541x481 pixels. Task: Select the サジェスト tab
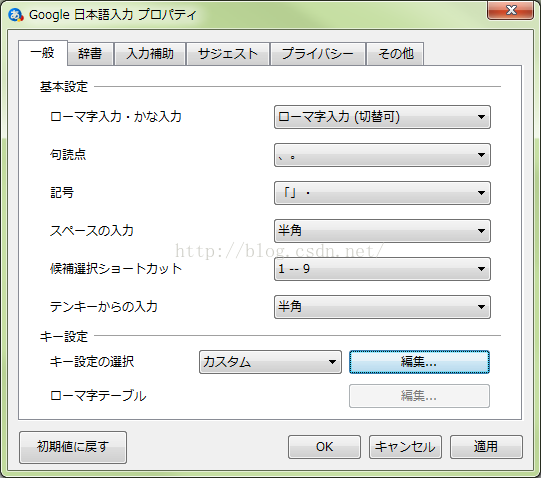228,54
